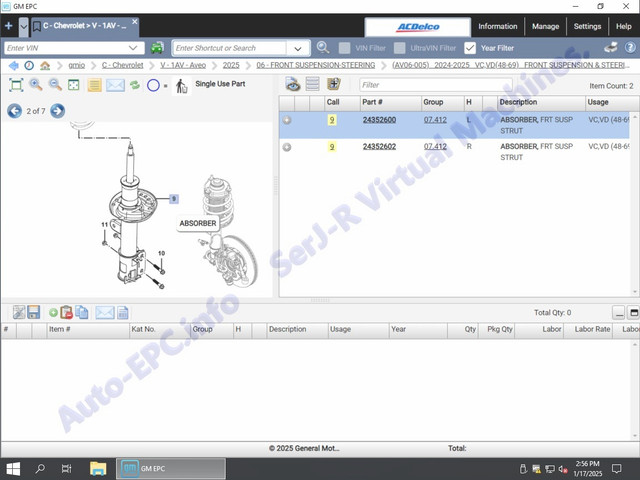The width and height of the screenshot is (640, 480).
Task: Click the clipboard delete icon
Action: pos(67,312)
